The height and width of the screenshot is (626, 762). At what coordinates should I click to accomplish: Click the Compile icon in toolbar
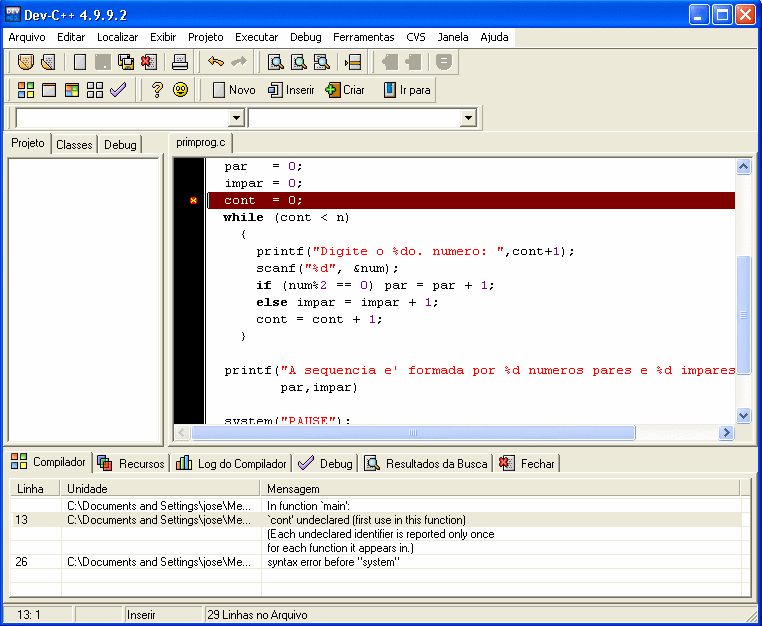26,90
